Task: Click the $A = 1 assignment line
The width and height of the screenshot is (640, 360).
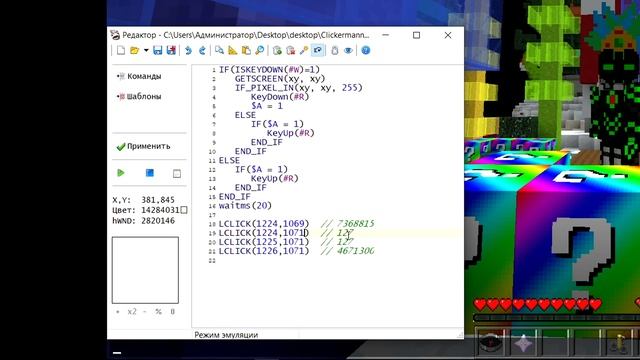Action: coord(267,106)
